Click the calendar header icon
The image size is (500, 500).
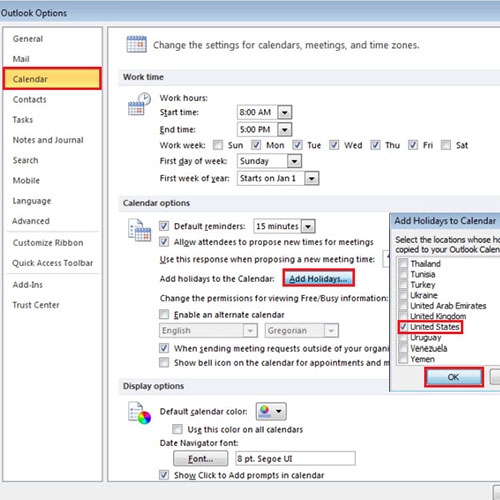click(x=136, y=44)
